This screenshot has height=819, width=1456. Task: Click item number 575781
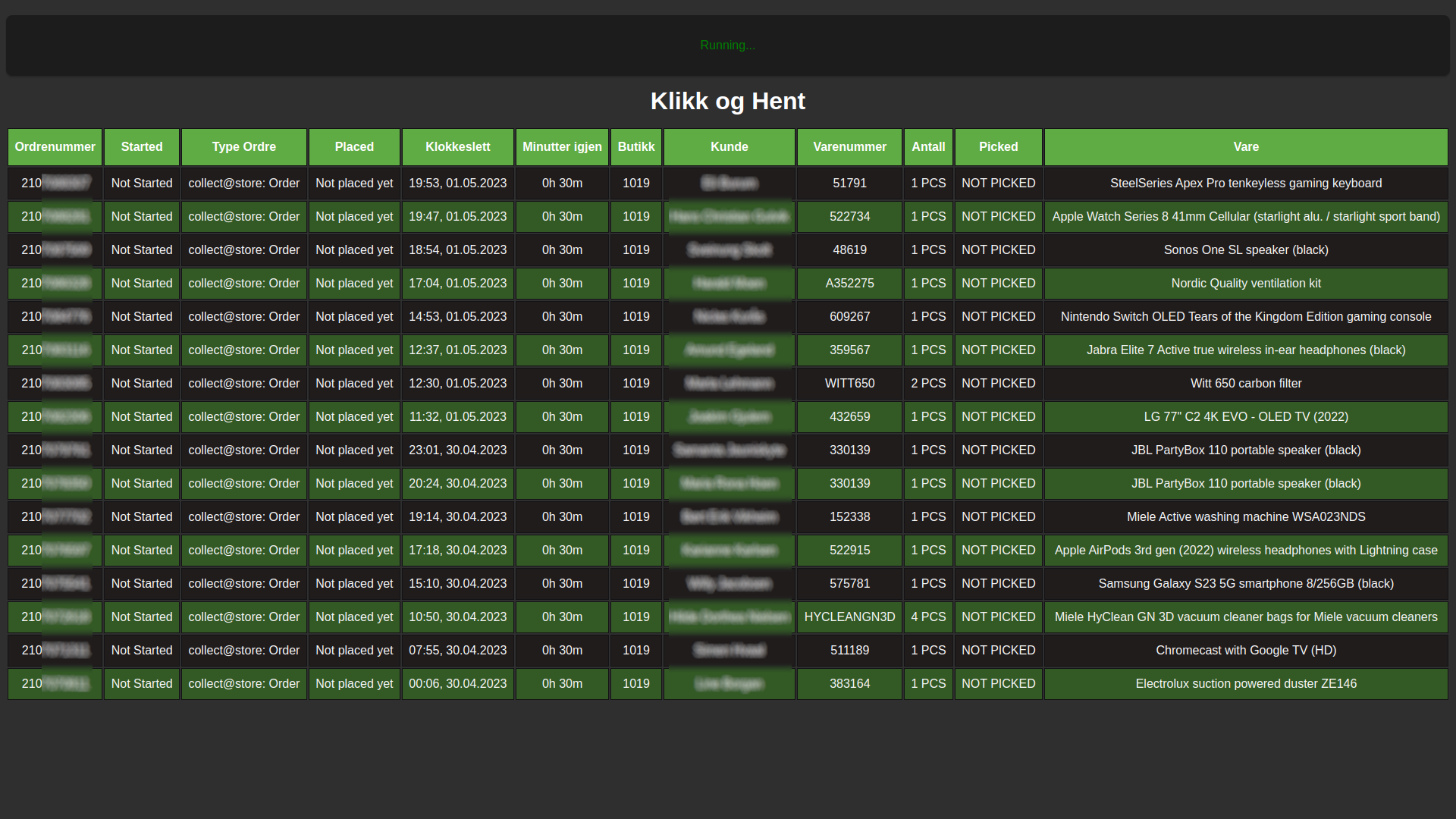click(x=849, y=584)
